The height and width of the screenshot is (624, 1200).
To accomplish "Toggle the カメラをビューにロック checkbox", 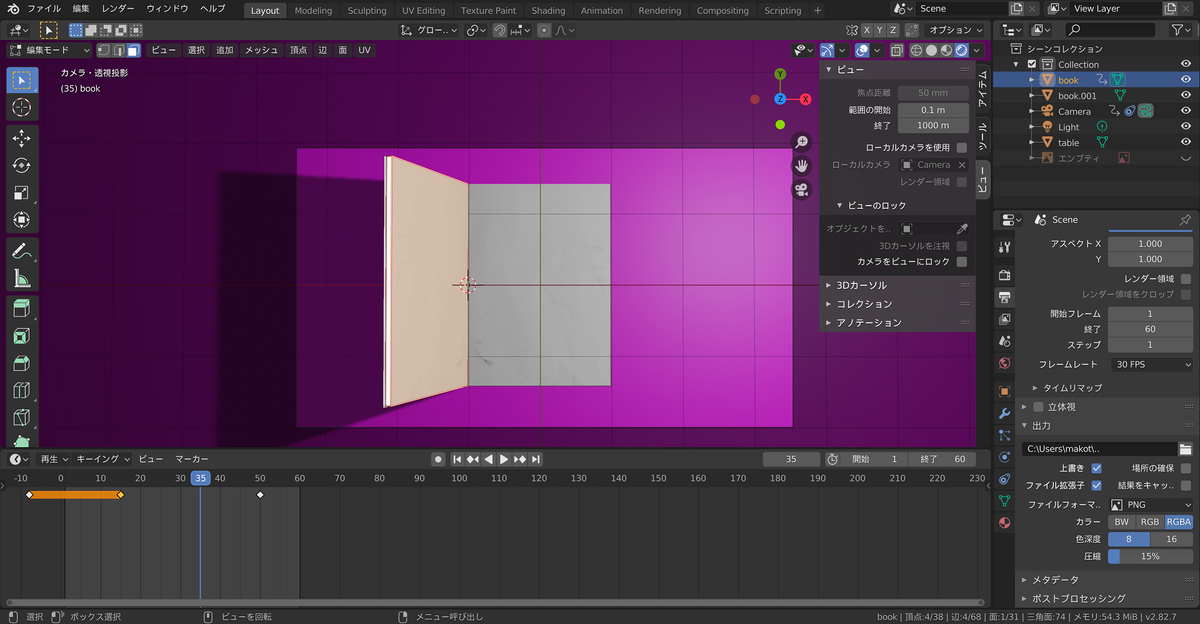I will 962,261.
